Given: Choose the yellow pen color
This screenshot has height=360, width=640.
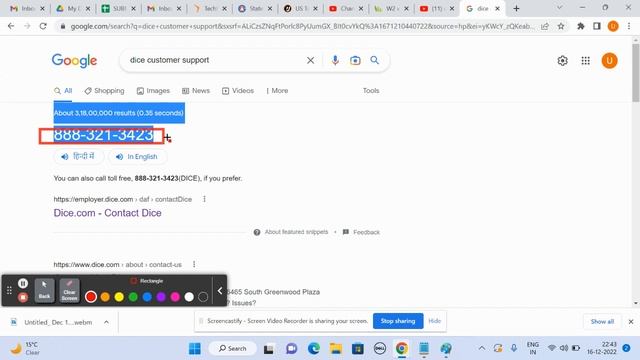Looking at the screenshot, I should coord(119,297).
